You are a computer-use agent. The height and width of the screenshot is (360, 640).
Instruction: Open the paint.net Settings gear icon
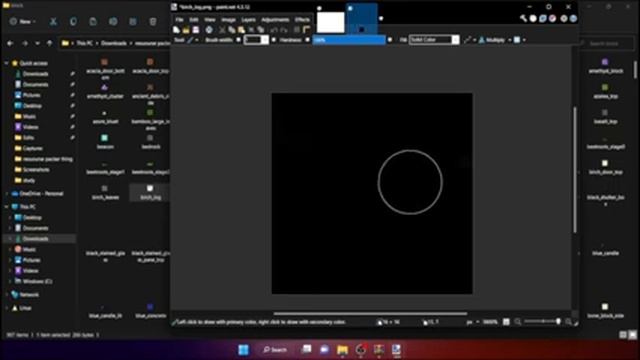click(564, 18)
